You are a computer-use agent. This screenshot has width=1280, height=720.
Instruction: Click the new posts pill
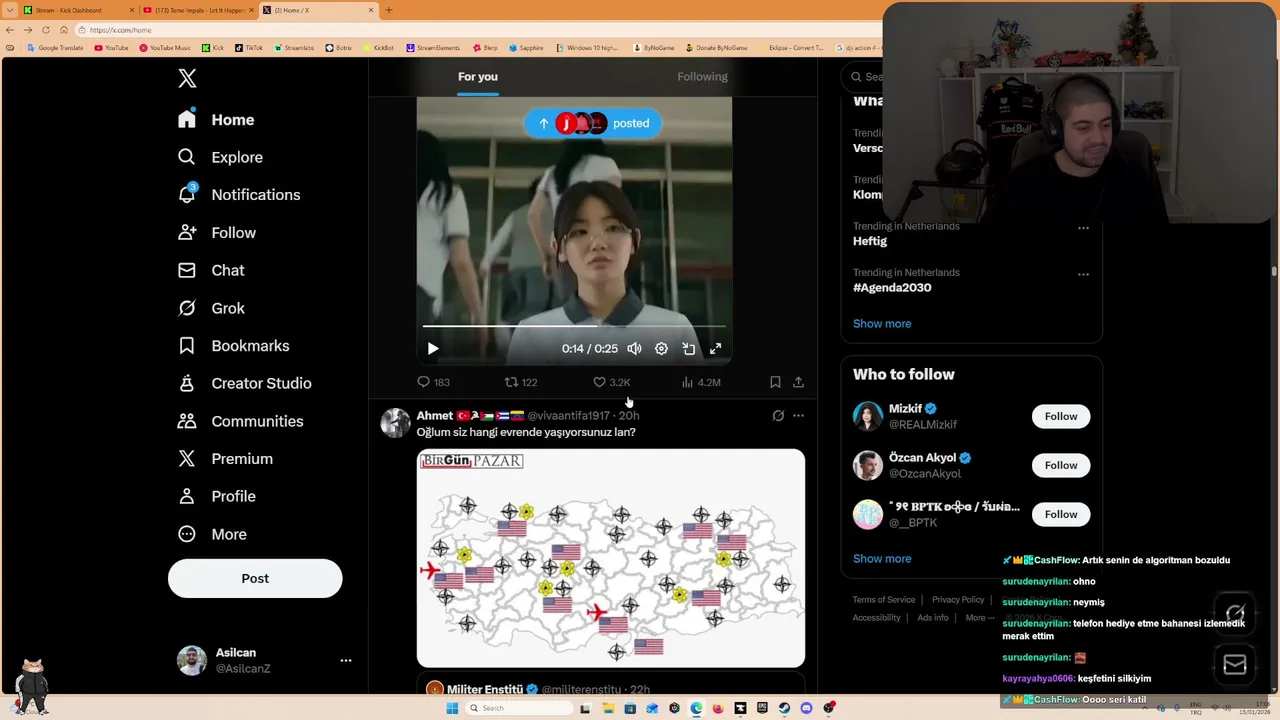point(593,123)
